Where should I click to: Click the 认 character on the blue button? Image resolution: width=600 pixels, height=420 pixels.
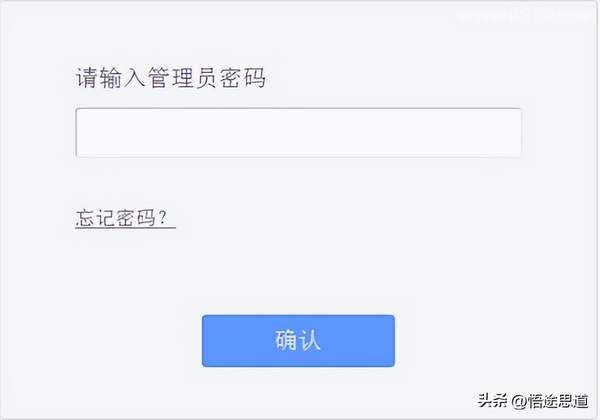coord(310,340)
